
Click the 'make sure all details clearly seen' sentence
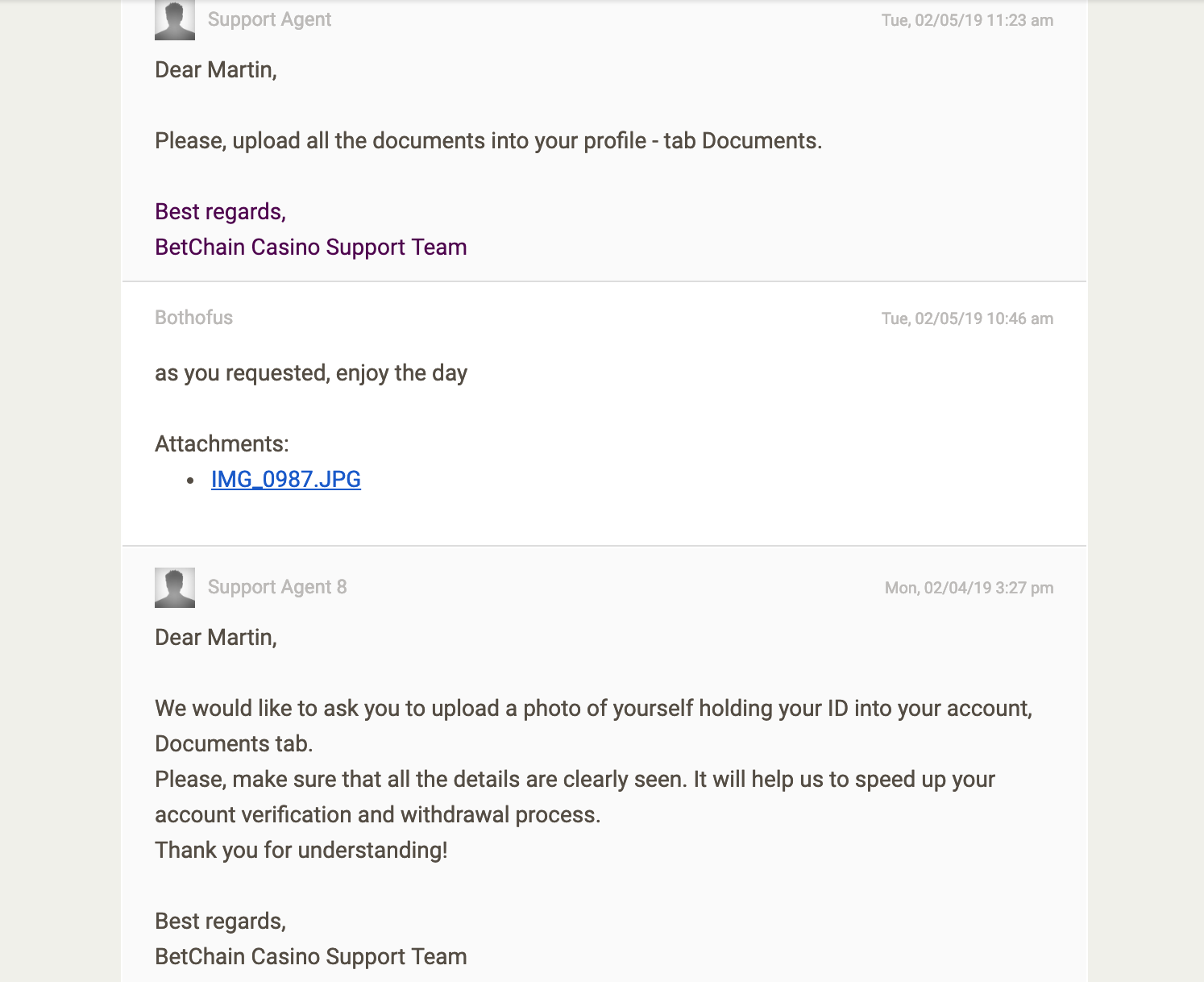(x=575, y=797)
